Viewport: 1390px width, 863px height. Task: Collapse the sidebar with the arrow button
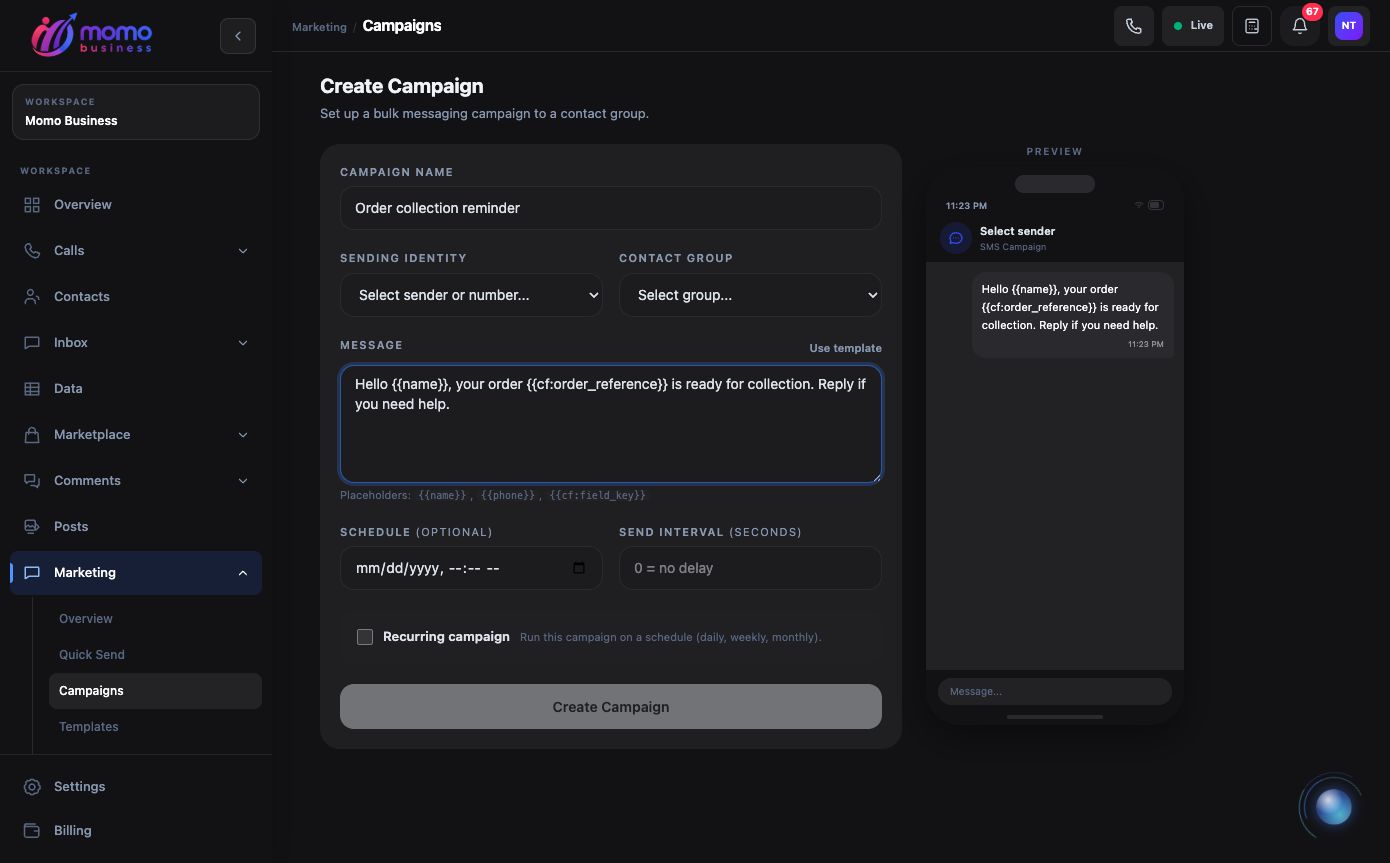click(x=238, y=36)
